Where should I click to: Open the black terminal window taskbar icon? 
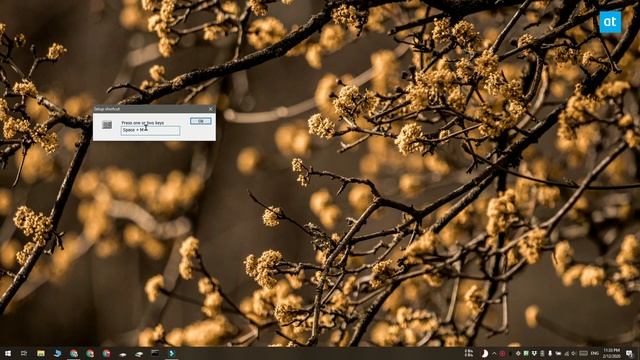point(155,353)
